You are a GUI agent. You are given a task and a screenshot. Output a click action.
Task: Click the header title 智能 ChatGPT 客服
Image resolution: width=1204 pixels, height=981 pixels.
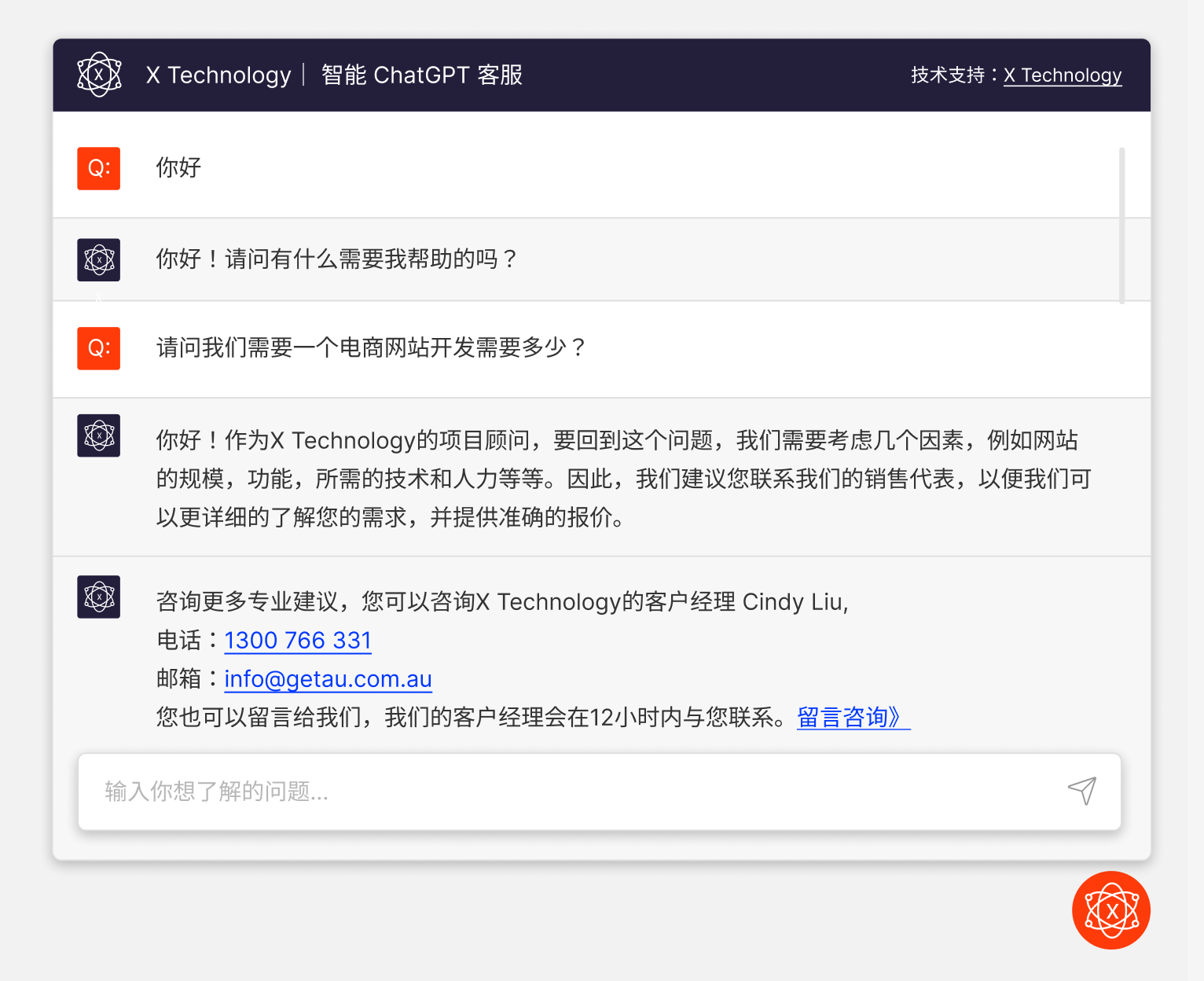click(422, 75)
